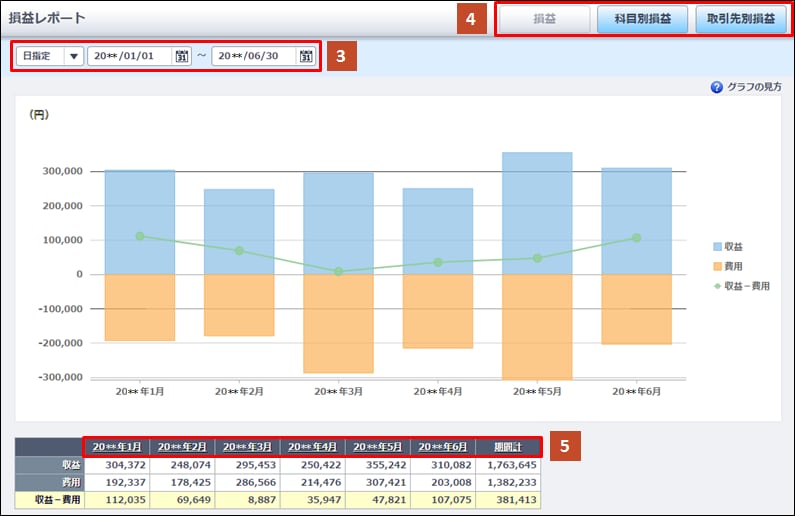The image size is (795, 516).
Task: Click the June blue revenue bar
Action: pyautogui.click(x=637, y=221)
